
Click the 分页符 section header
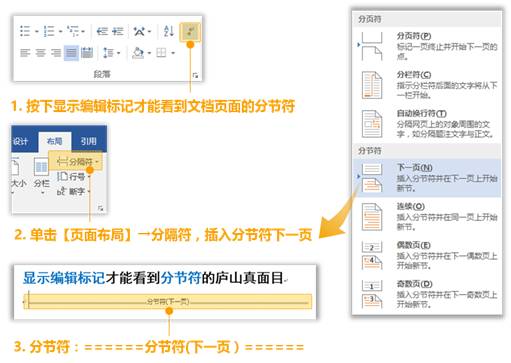click(370, 19)
